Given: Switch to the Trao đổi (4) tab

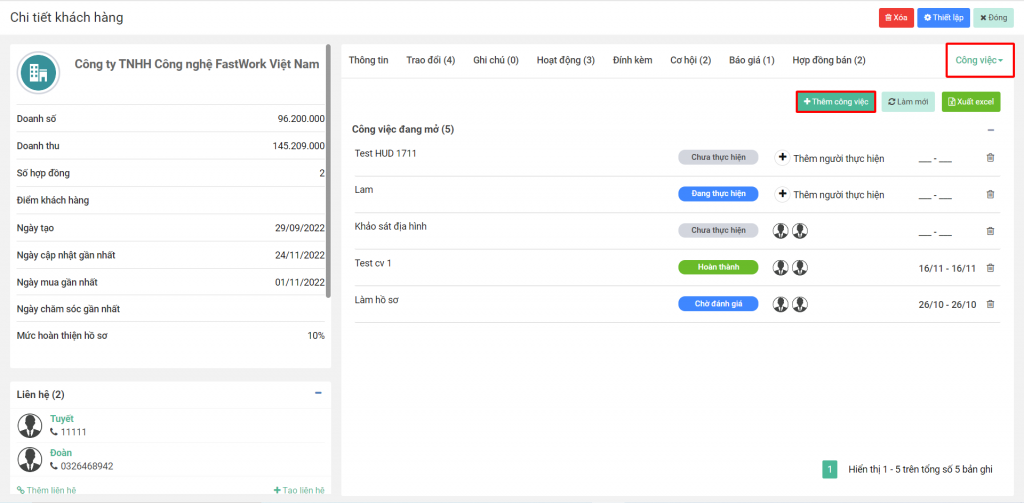Looking at the screenshot, I should [x=430, y=61].
